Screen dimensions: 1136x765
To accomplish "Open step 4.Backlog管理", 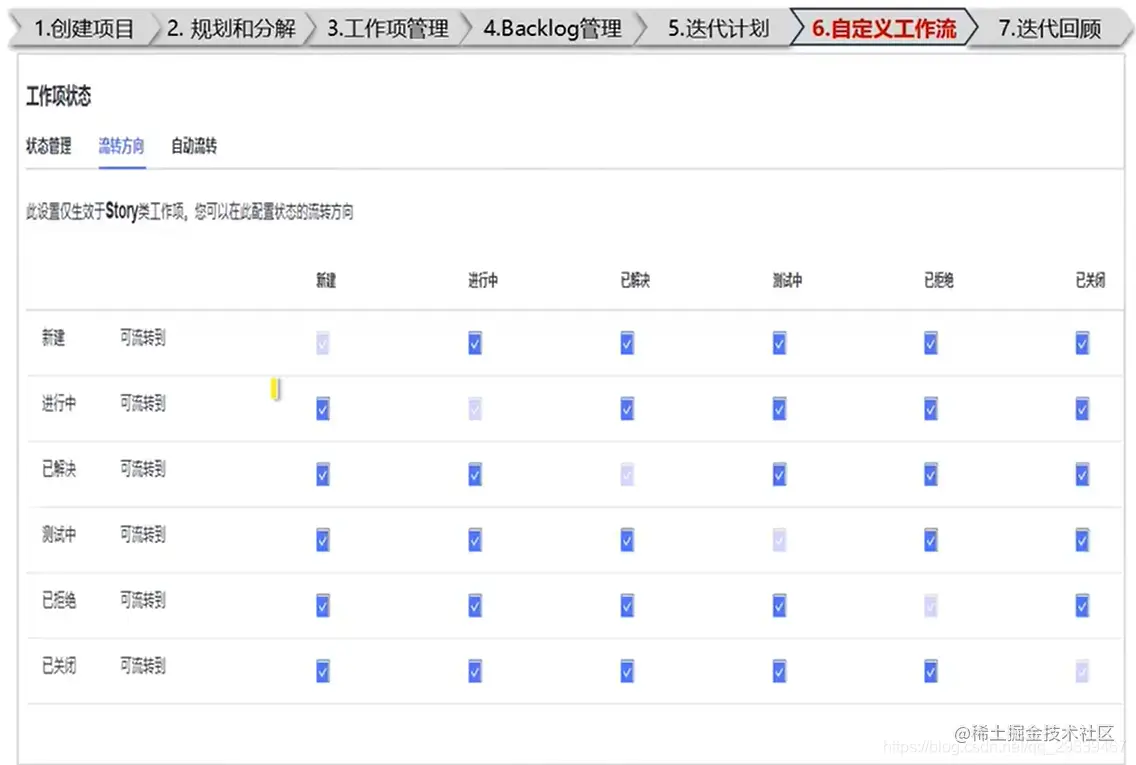I will point(552,28).
